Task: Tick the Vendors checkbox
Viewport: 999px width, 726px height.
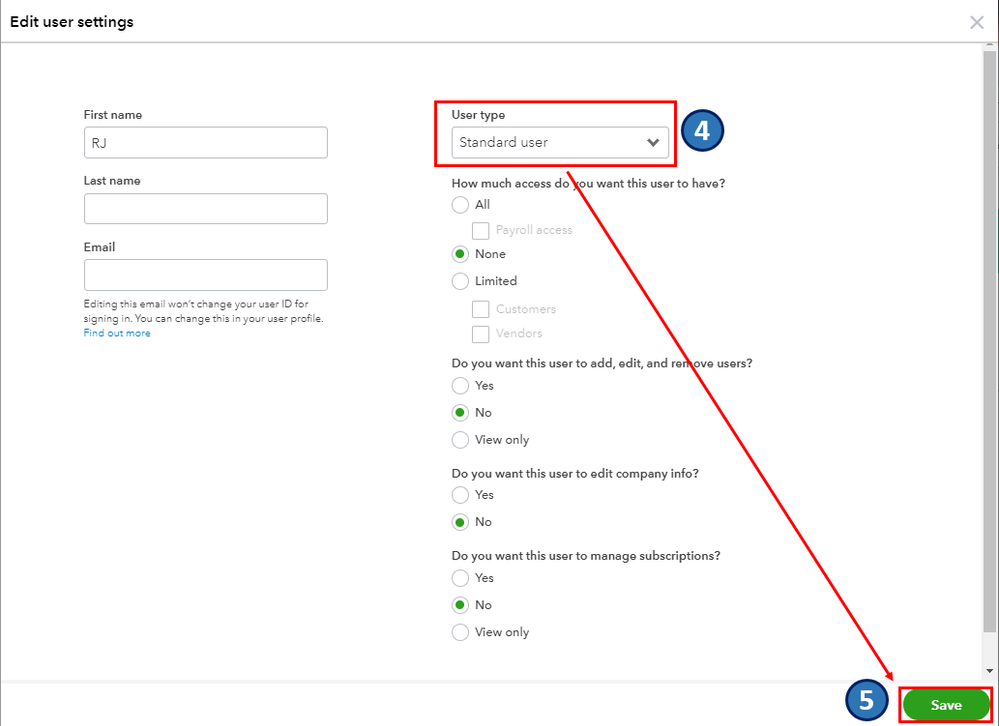Action: 480,334
